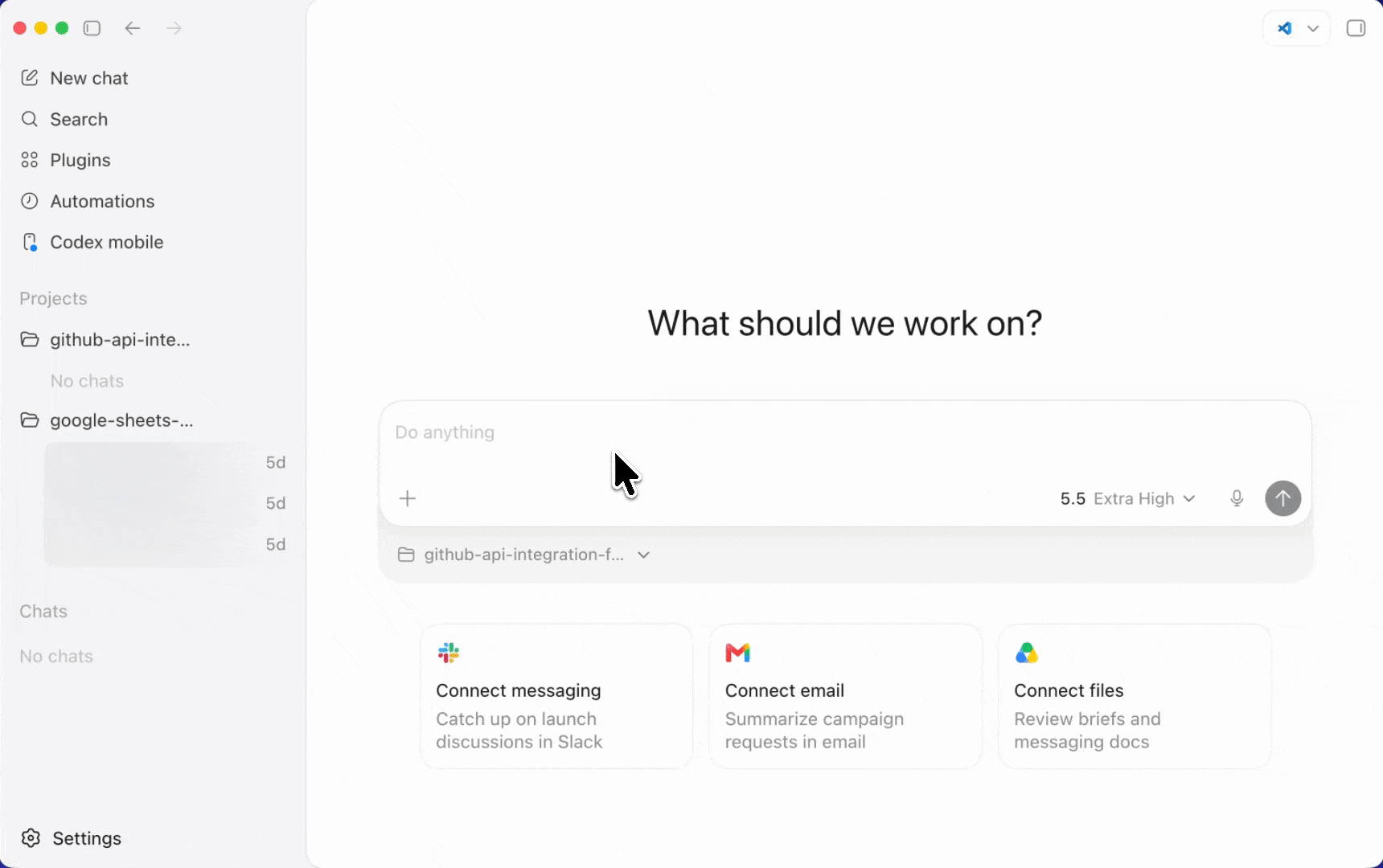
Task: Click the microphone dictation icon
Action: (x=1237, y=498)
